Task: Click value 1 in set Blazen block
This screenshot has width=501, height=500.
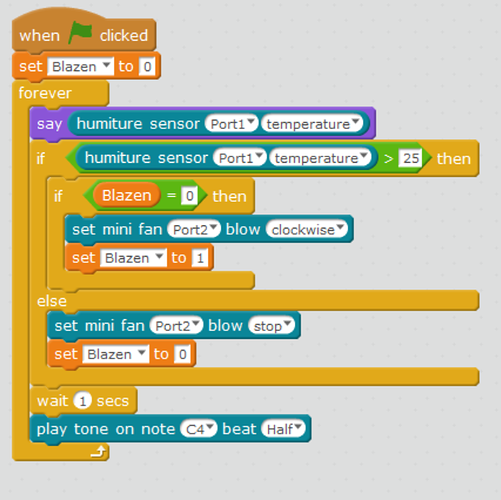Action: point(200,258)
